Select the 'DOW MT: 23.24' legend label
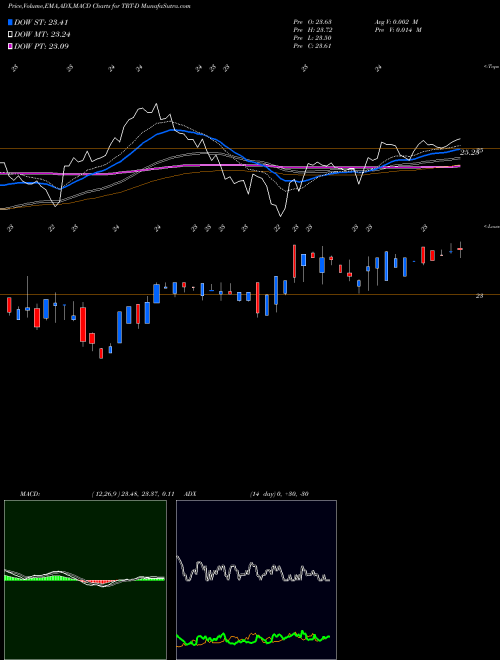Screen dimensions: 500x660 pos(42,35)
